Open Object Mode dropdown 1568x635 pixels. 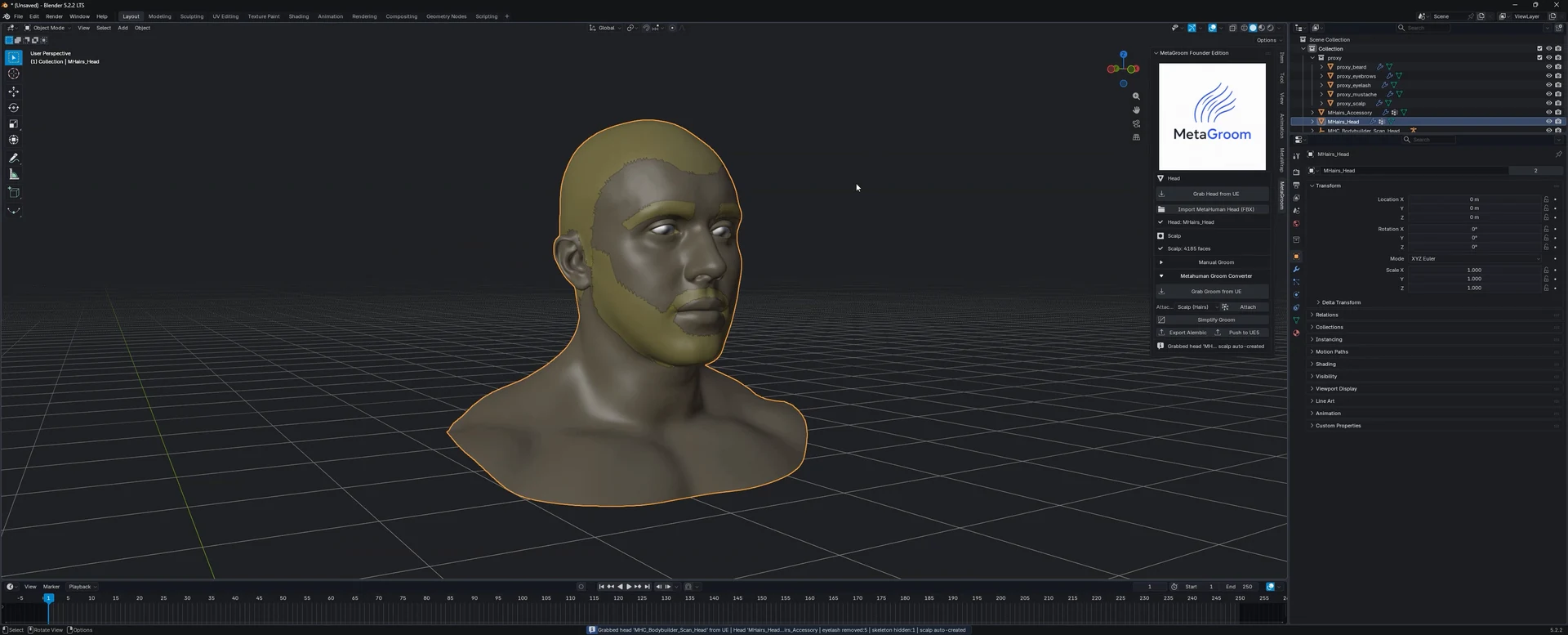coord(47,28)
